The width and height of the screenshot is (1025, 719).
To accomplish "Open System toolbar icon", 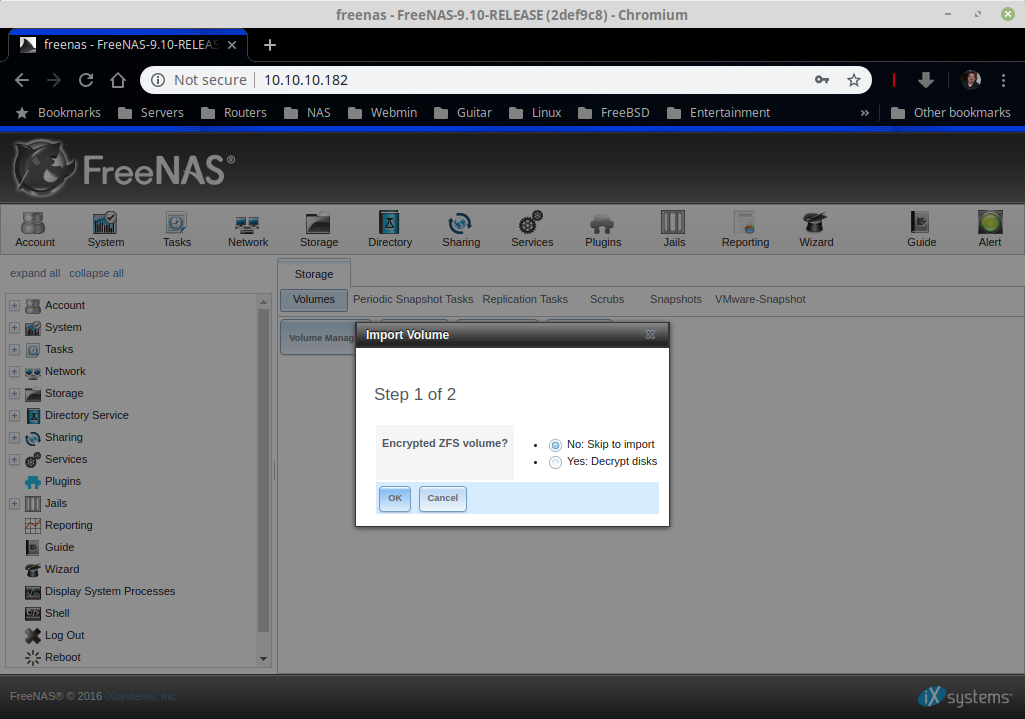I will [105, 229].
